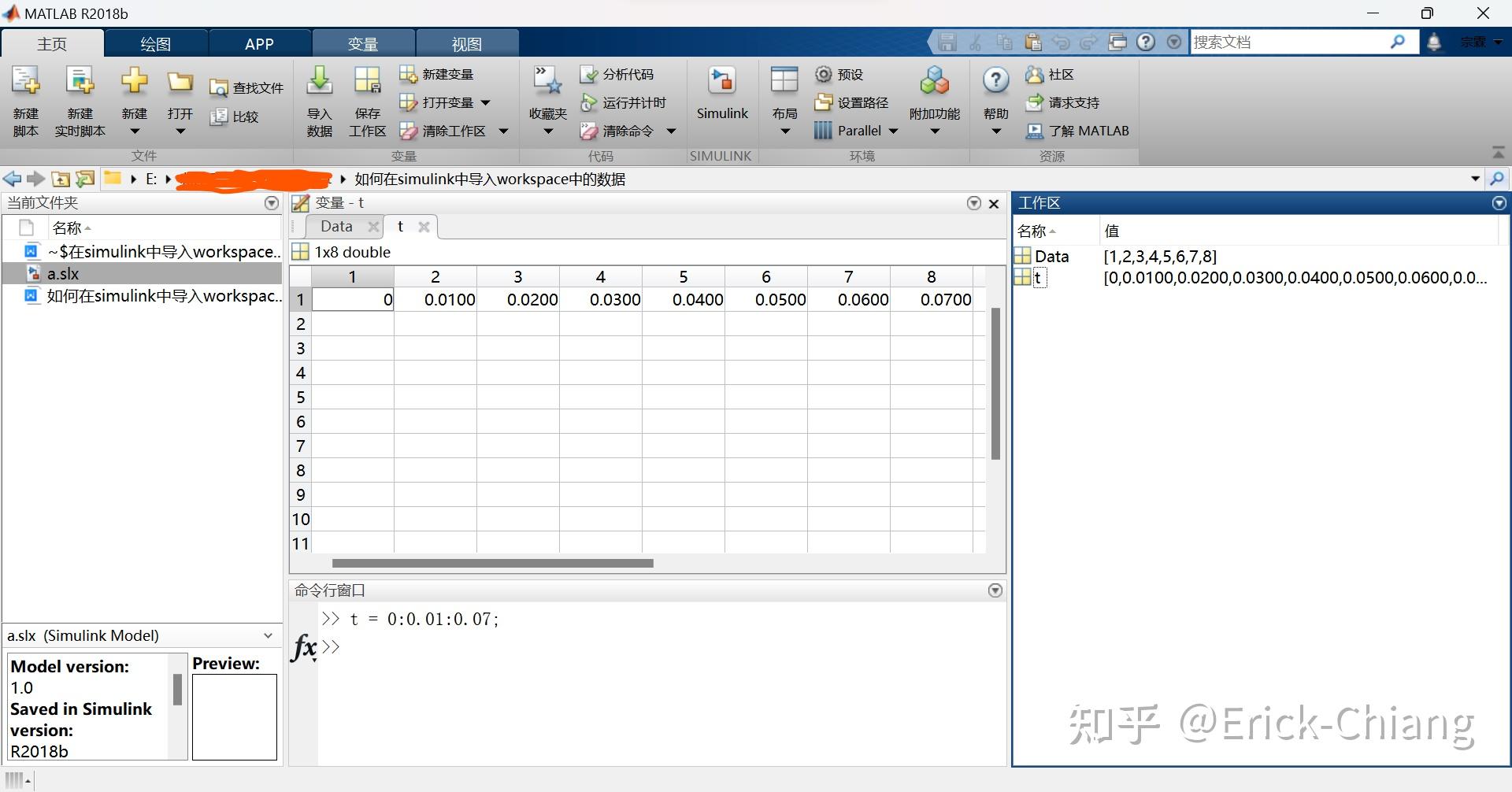Viewport: 1512px width, 792px height.
Task: Click the 附加功能 (Add-Ons) icon
Action: (x=934, y=94)
